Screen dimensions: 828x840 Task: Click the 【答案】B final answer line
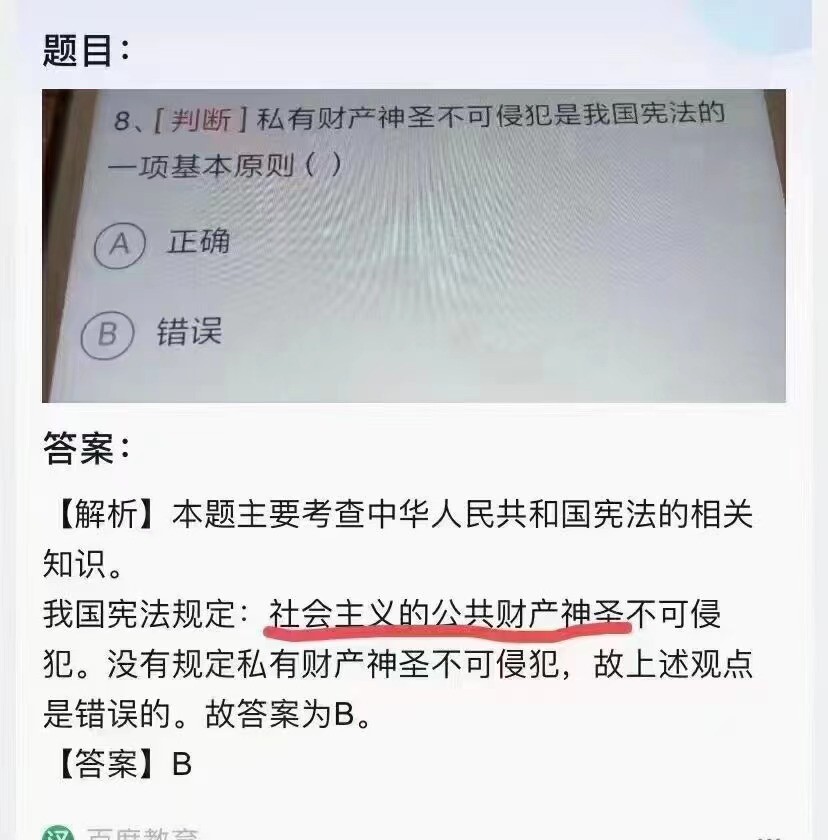point(123,763)
